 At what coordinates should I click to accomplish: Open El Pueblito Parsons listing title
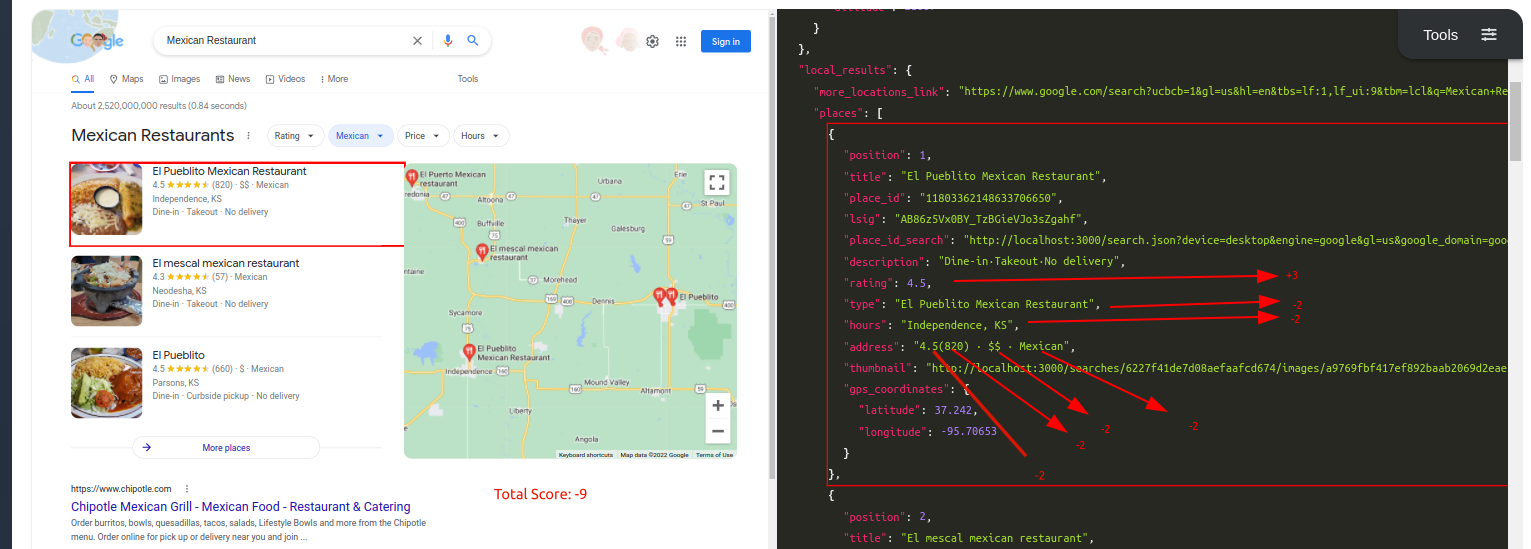(x=178, y=355)
